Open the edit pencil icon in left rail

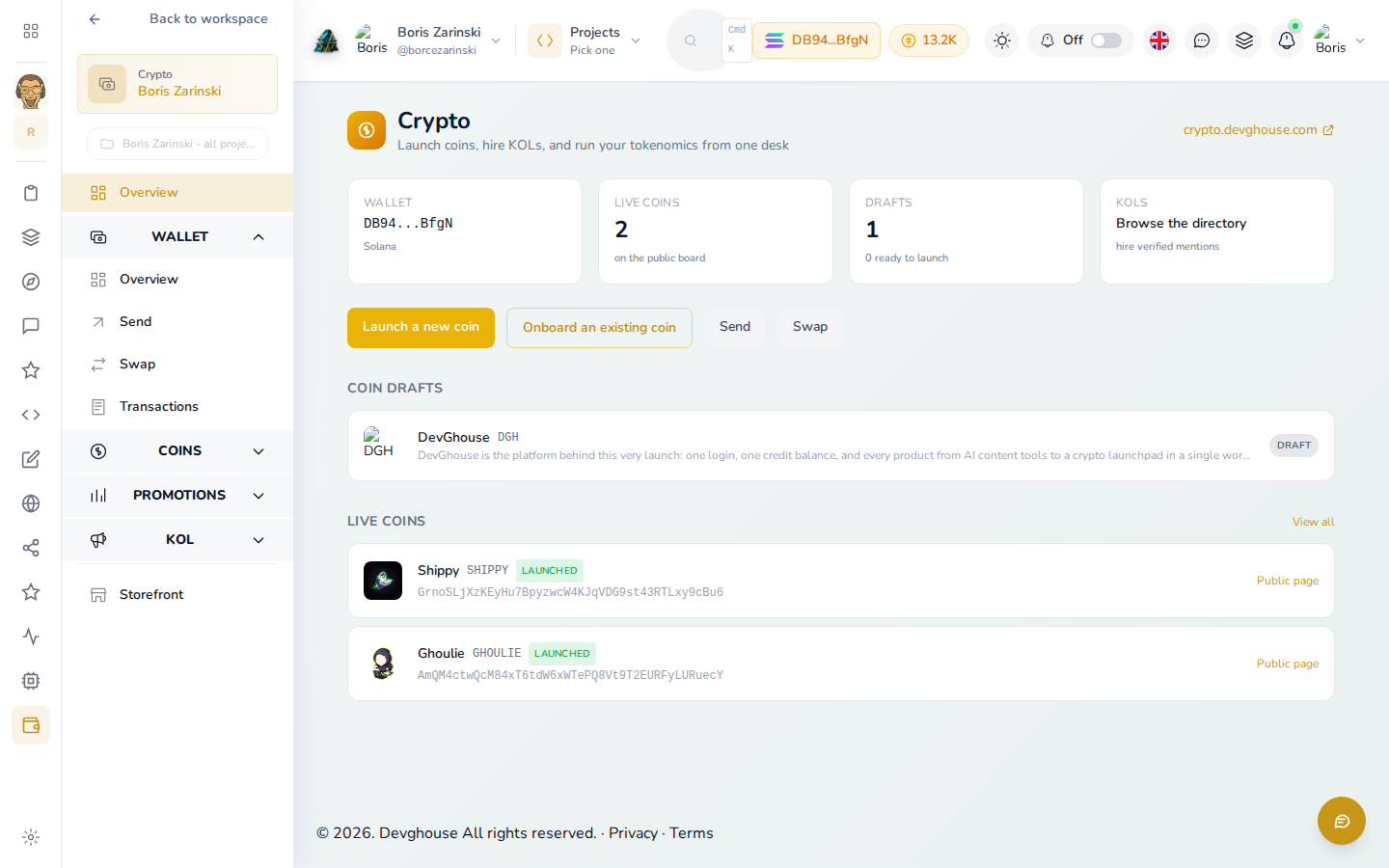tap(31, 459)
